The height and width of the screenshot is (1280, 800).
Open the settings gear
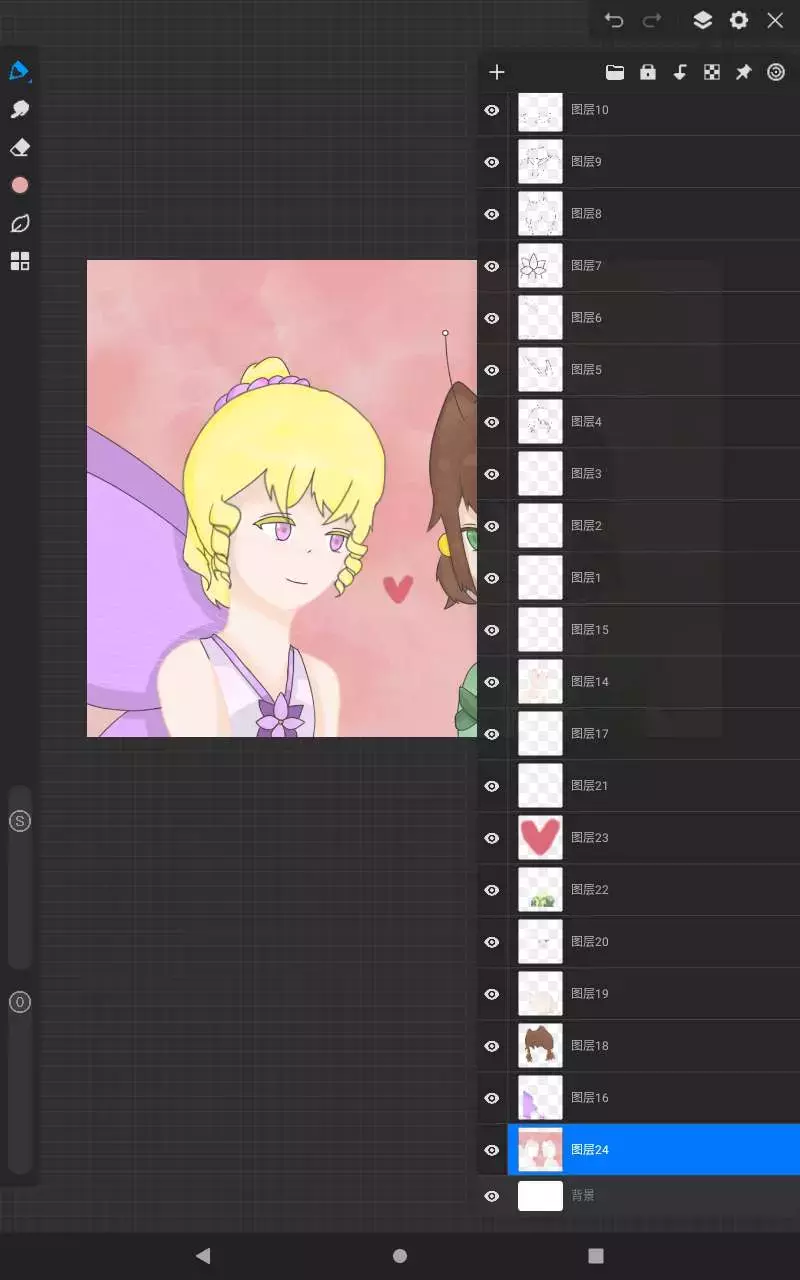[739, 20]
